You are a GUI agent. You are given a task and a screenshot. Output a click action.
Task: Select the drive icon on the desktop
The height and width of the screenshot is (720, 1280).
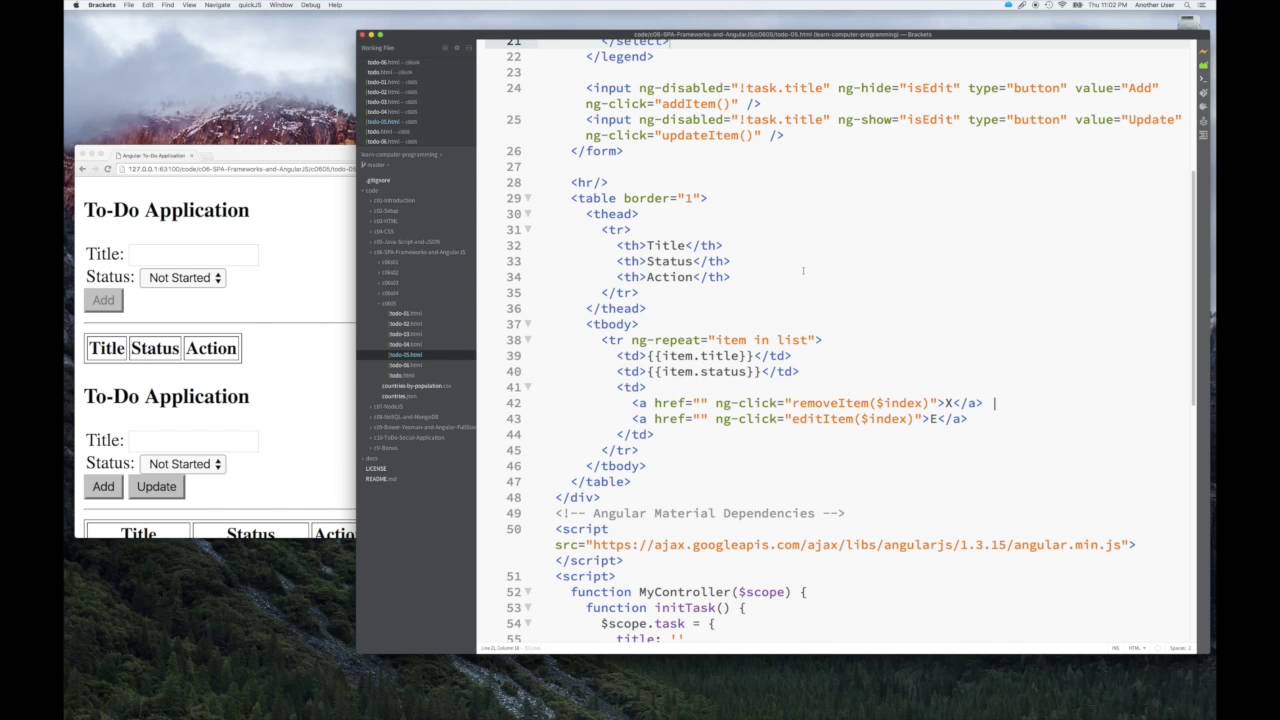pos(1189,22)
